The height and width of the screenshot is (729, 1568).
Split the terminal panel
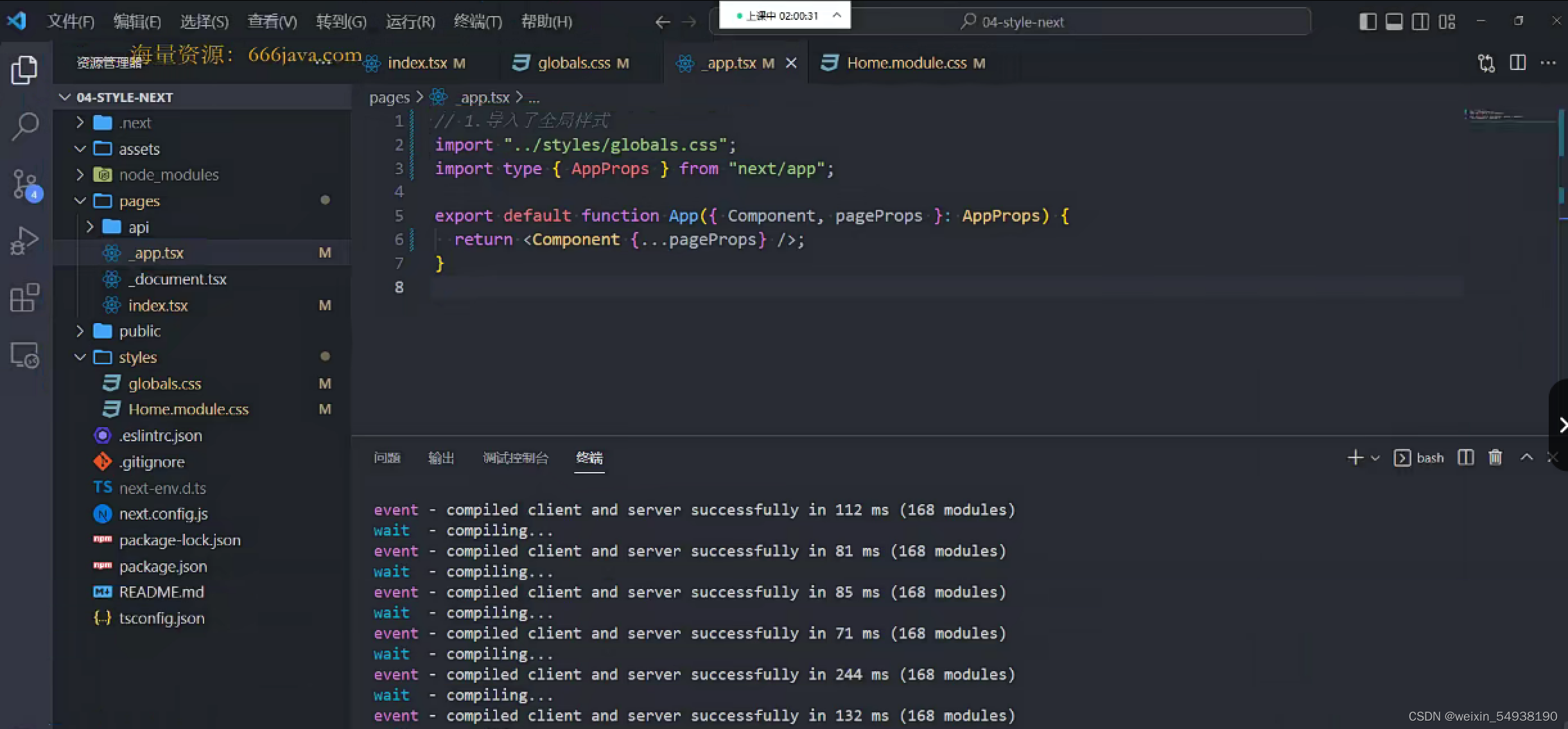pos(1465,457)
